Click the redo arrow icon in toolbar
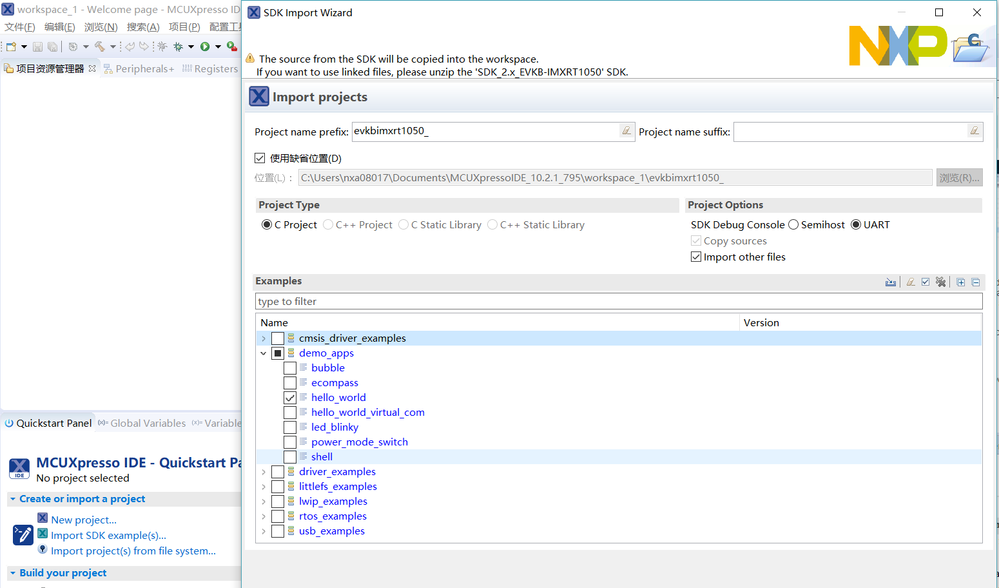 click(x=144, y=47)
